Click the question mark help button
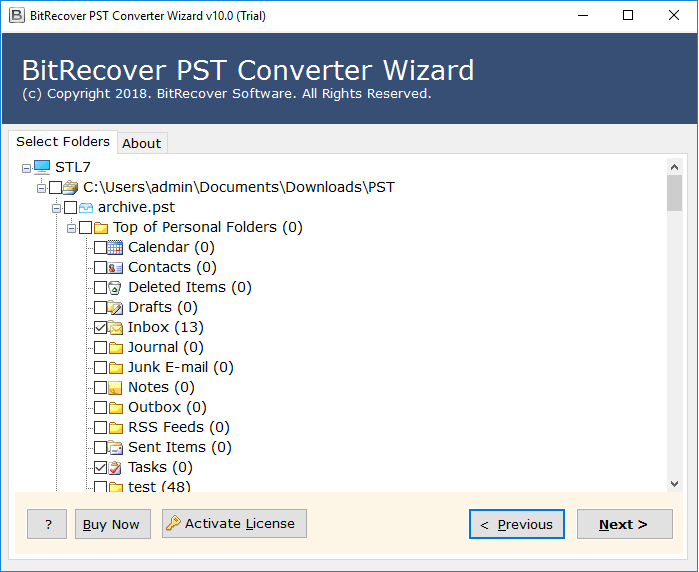 click(47, 524)
